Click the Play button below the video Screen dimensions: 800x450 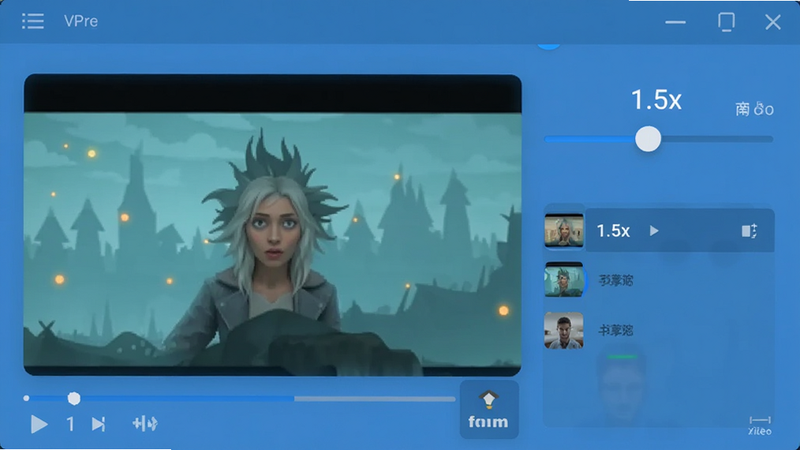point(39,424)
